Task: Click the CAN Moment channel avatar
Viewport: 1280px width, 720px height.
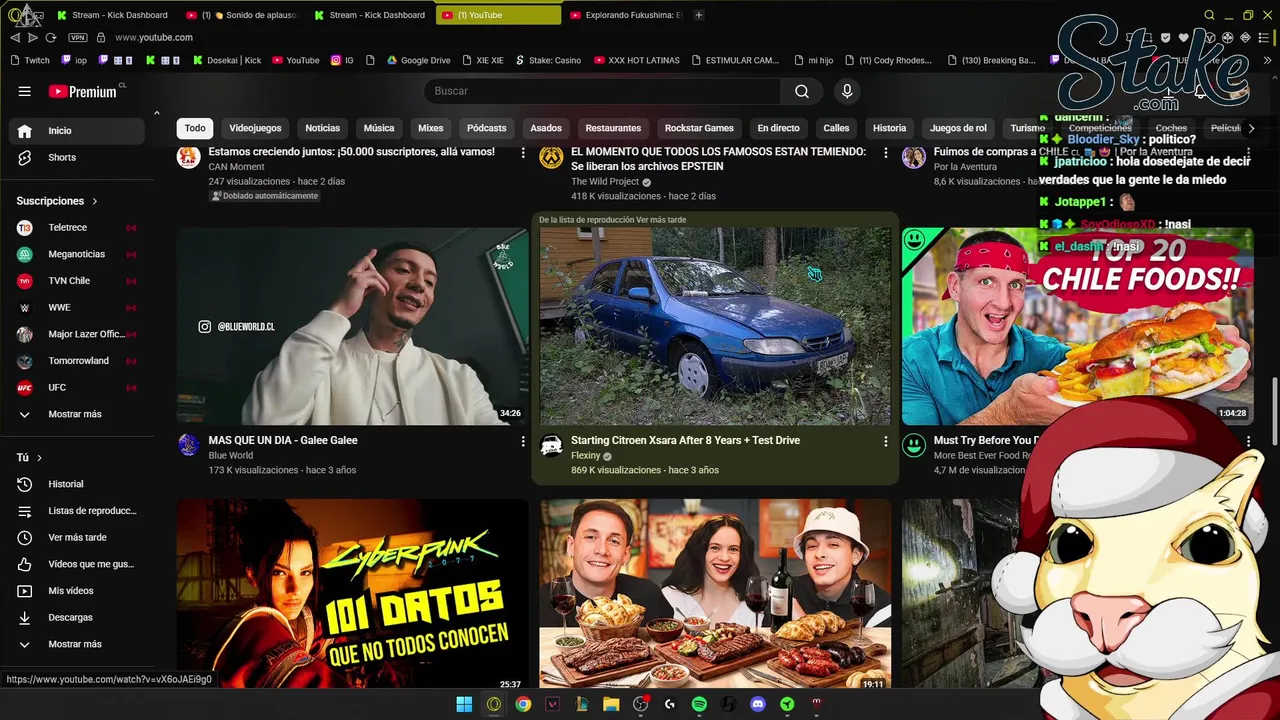Action: pos(189,157)
